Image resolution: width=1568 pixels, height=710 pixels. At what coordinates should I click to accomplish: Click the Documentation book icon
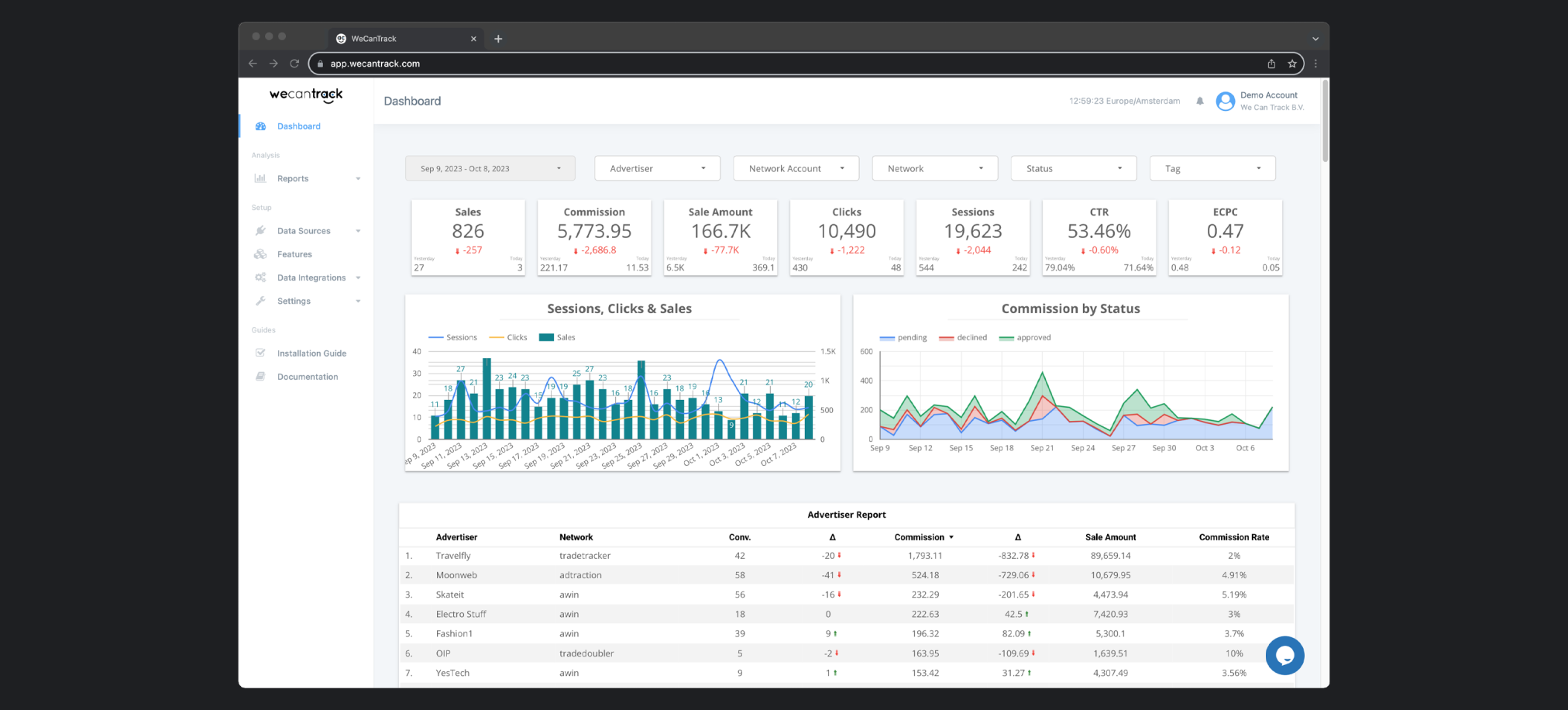[260, 377]
